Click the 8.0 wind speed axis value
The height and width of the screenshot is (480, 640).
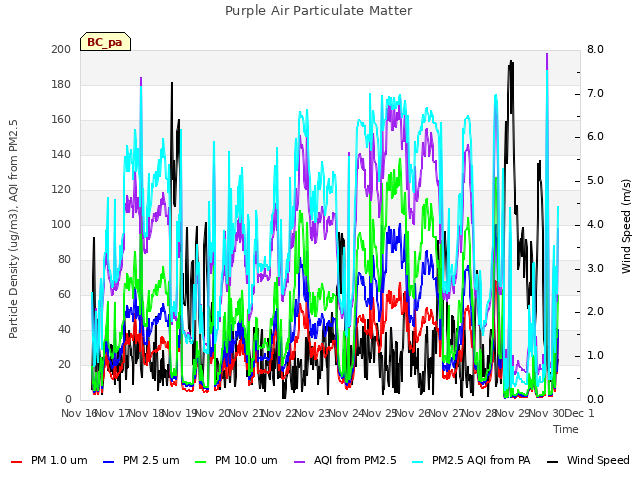(x=596, y=49)
